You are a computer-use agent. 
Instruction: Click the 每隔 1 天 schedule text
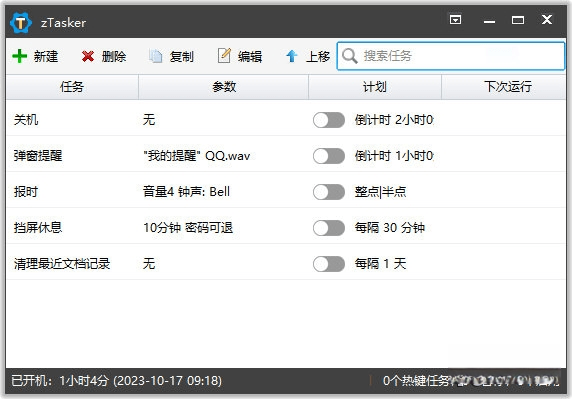point(380,264)
